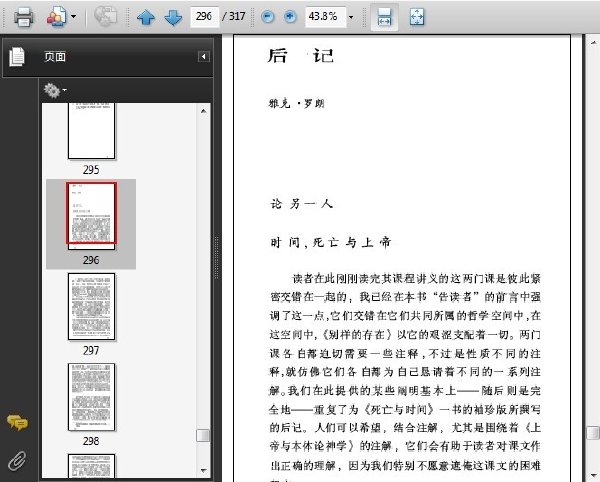The image size is (600, 482).
Task: Open the zoom percentage dropdown arrow
Action: point(351,17)
